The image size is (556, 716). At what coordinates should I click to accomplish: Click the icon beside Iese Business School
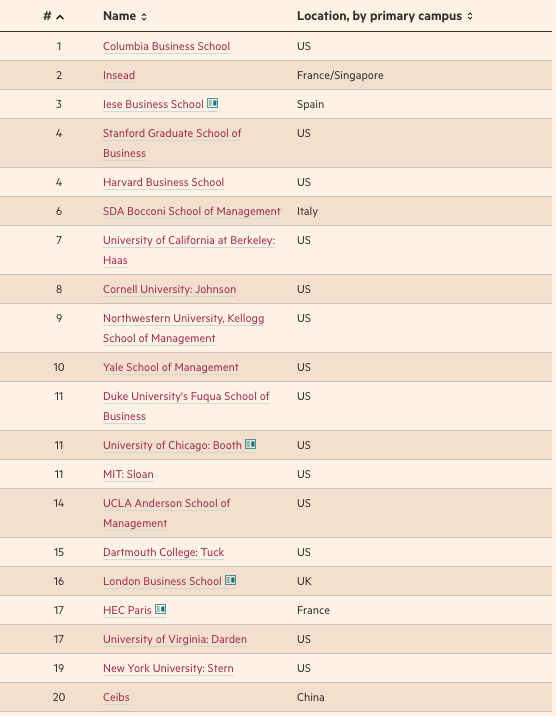[x=212, y=103]
